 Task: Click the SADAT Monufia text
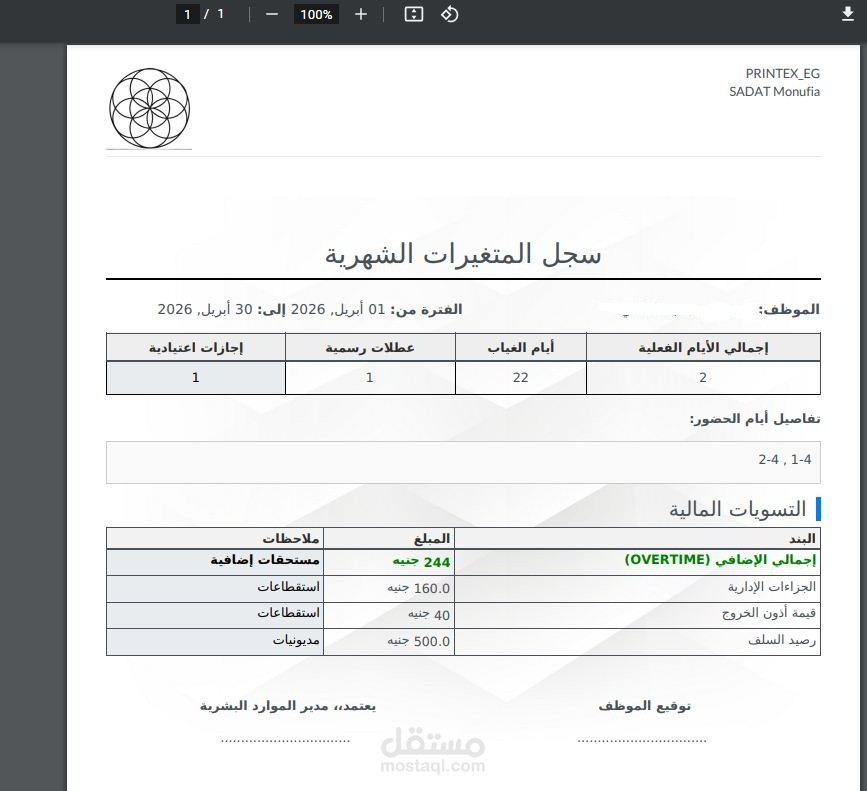773,91
